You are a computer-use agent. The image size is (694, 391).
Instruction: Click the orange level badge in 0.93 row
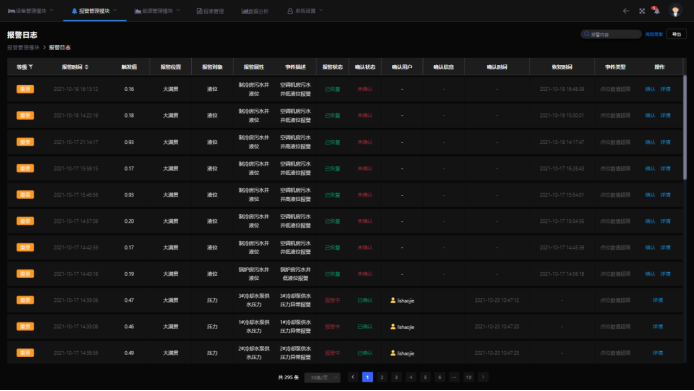pyautogui.click(x=25, y=142)
